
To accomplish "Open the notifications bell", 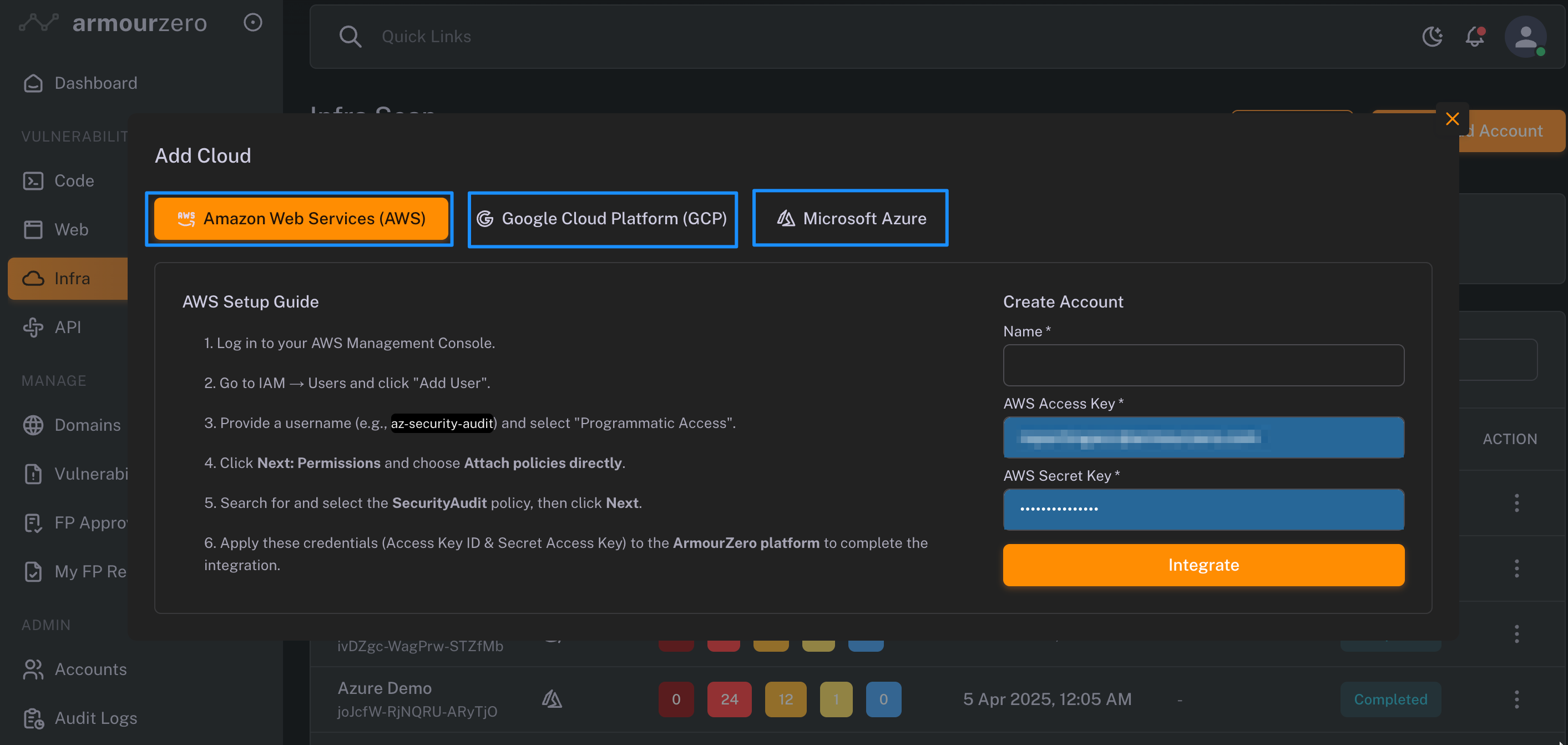I will pyautogui.click(x=1475, y=37).
